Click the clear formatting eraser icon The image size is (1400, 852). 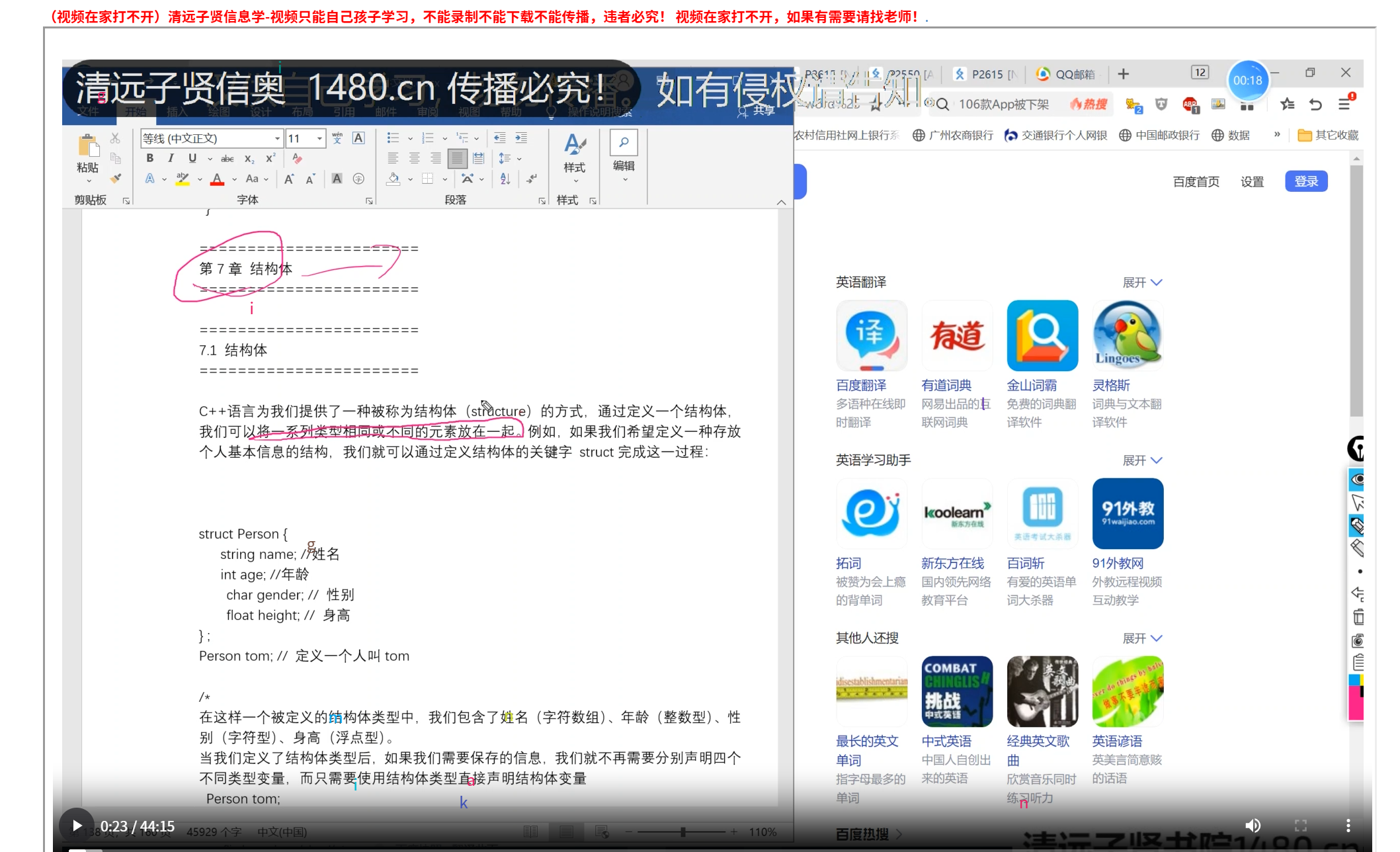point(297,158)
